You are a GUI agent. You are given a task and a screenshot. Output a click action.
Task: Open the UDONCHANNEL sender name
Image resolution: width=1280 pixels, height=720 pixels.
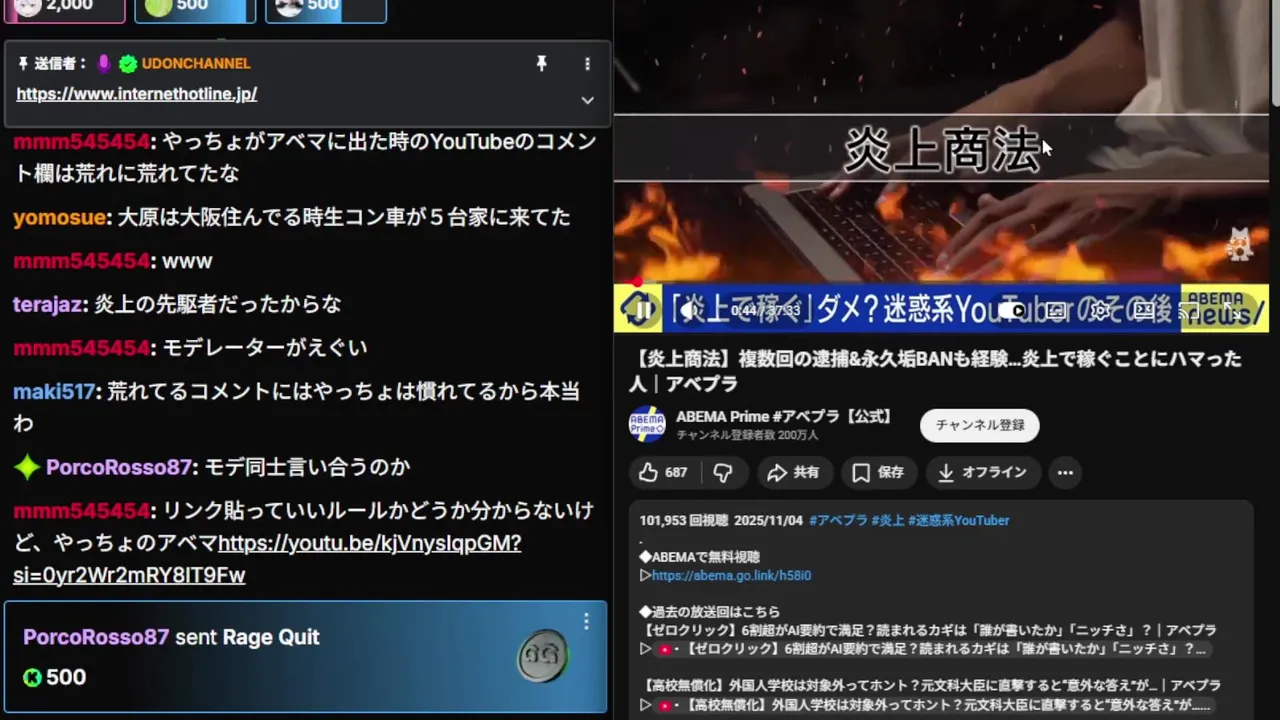pos(196,63)
